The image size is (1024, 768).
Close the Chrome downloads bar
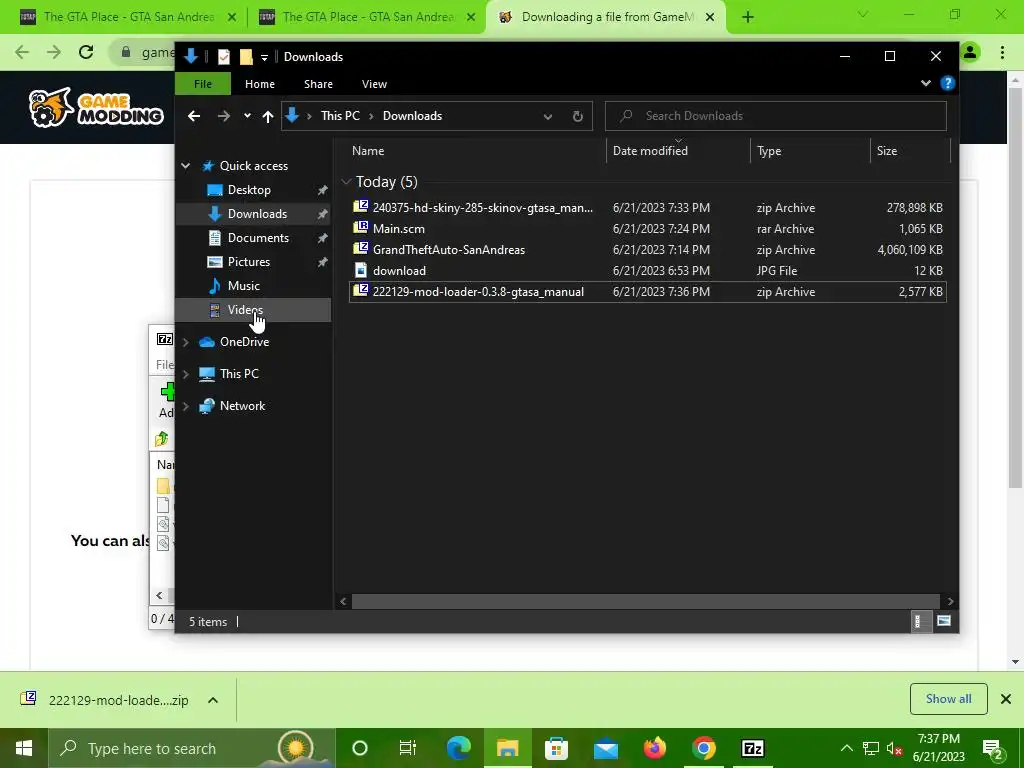[1006, 699]
